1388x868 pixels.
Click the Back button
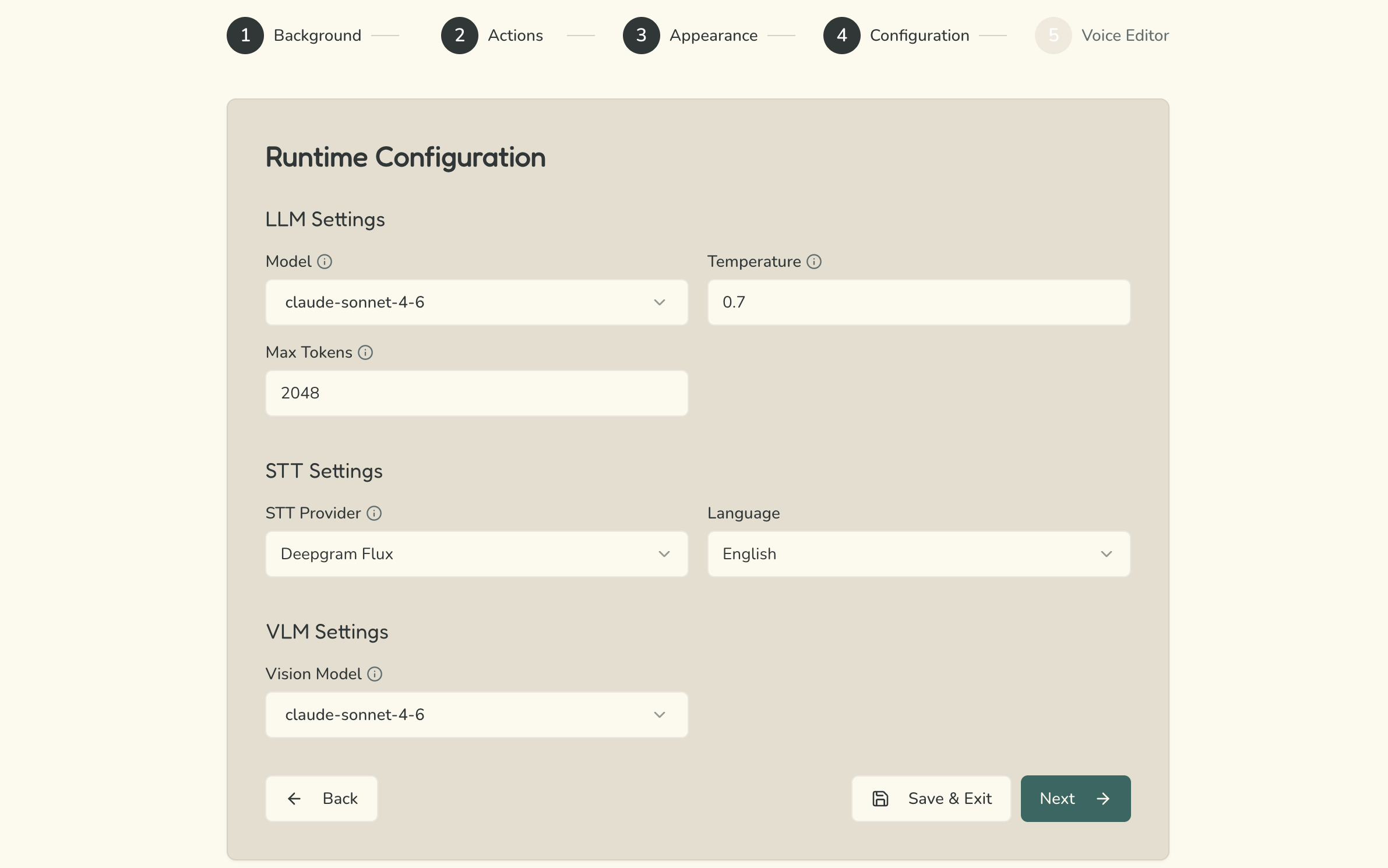coord(322,799)
